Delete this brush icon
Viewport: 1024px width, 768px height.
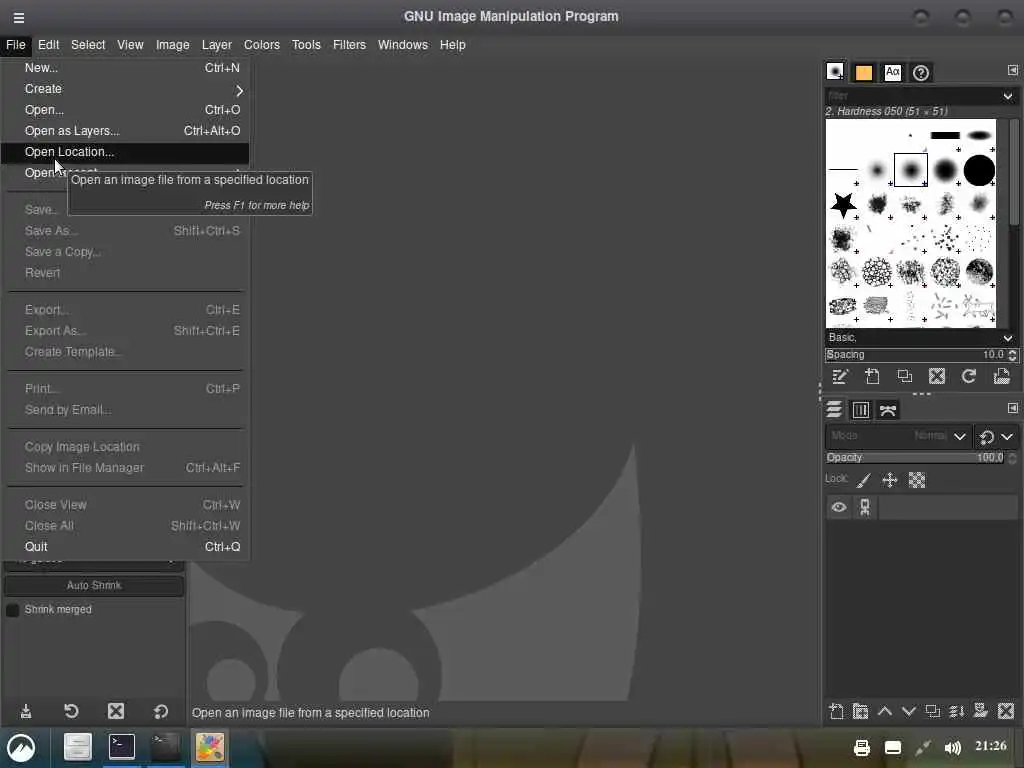[x=937, y=376]
